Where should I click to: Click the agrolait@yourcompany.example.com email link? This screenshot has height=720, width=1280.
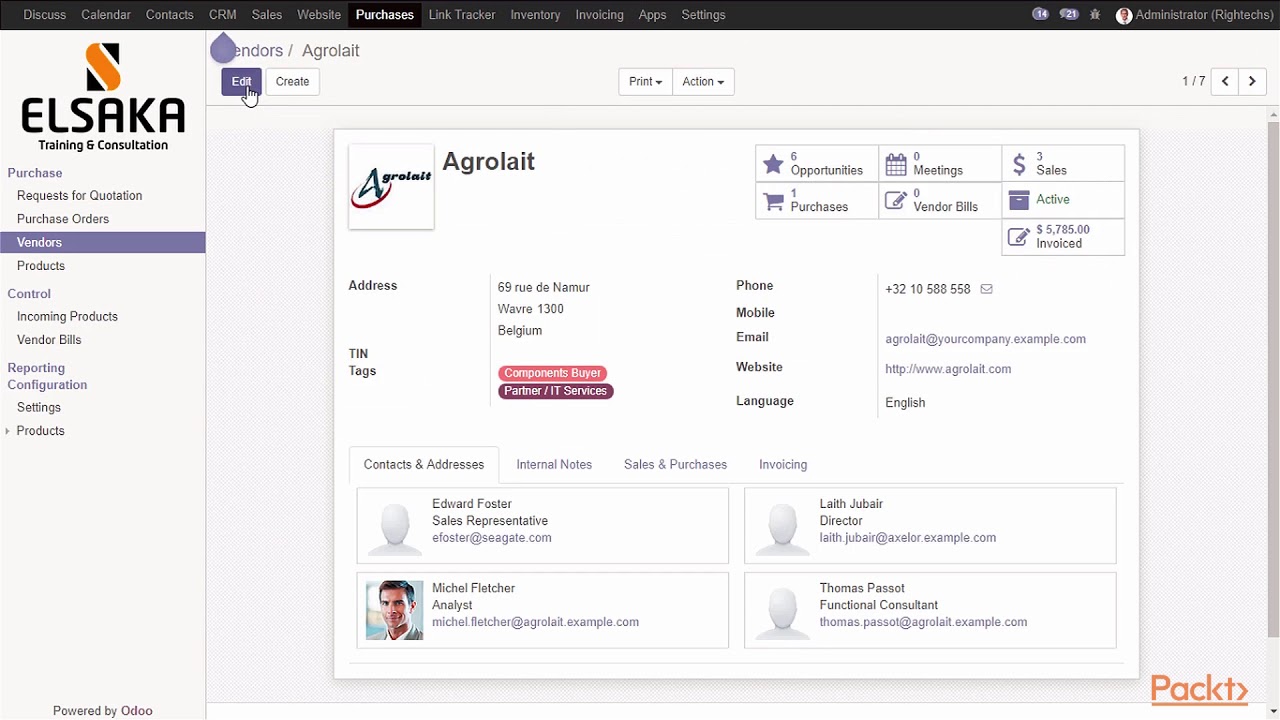click(985, 339)
